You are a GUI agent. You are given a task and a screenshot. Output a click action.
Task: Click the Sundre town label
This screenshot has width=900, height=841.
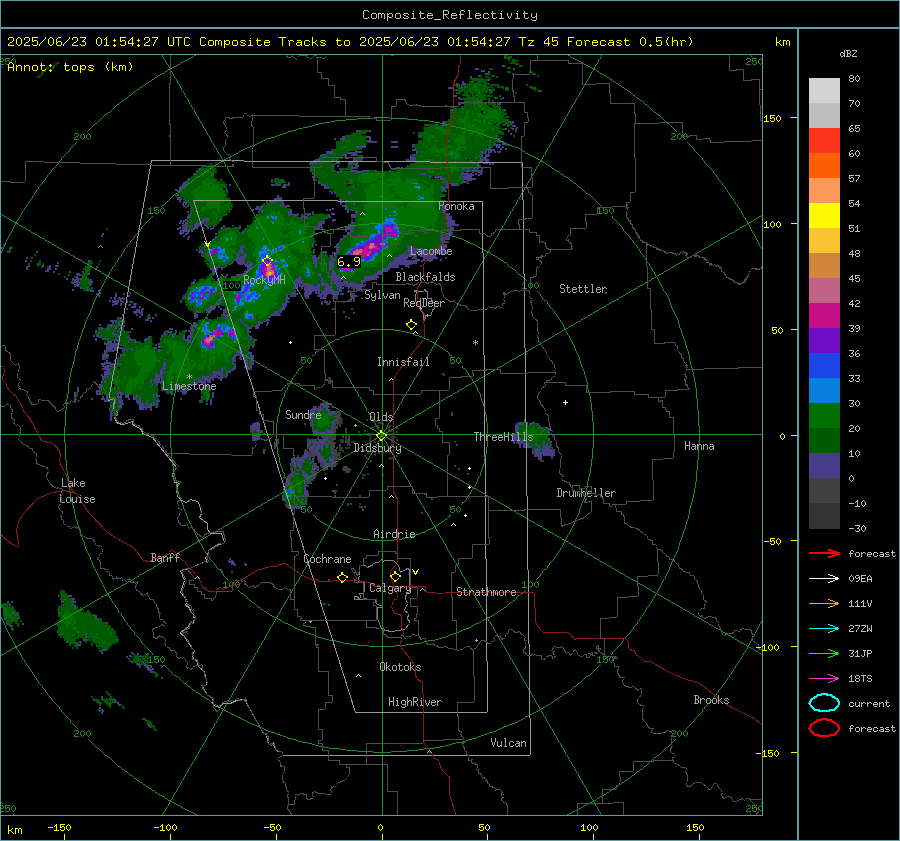tap(303, 414)
